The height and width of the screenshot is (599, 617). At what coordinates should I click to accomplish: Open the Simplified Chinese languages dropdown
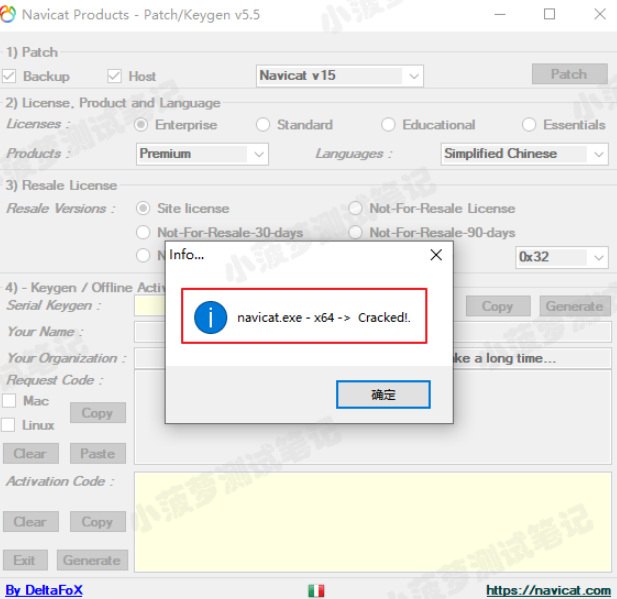pos(525,154)
